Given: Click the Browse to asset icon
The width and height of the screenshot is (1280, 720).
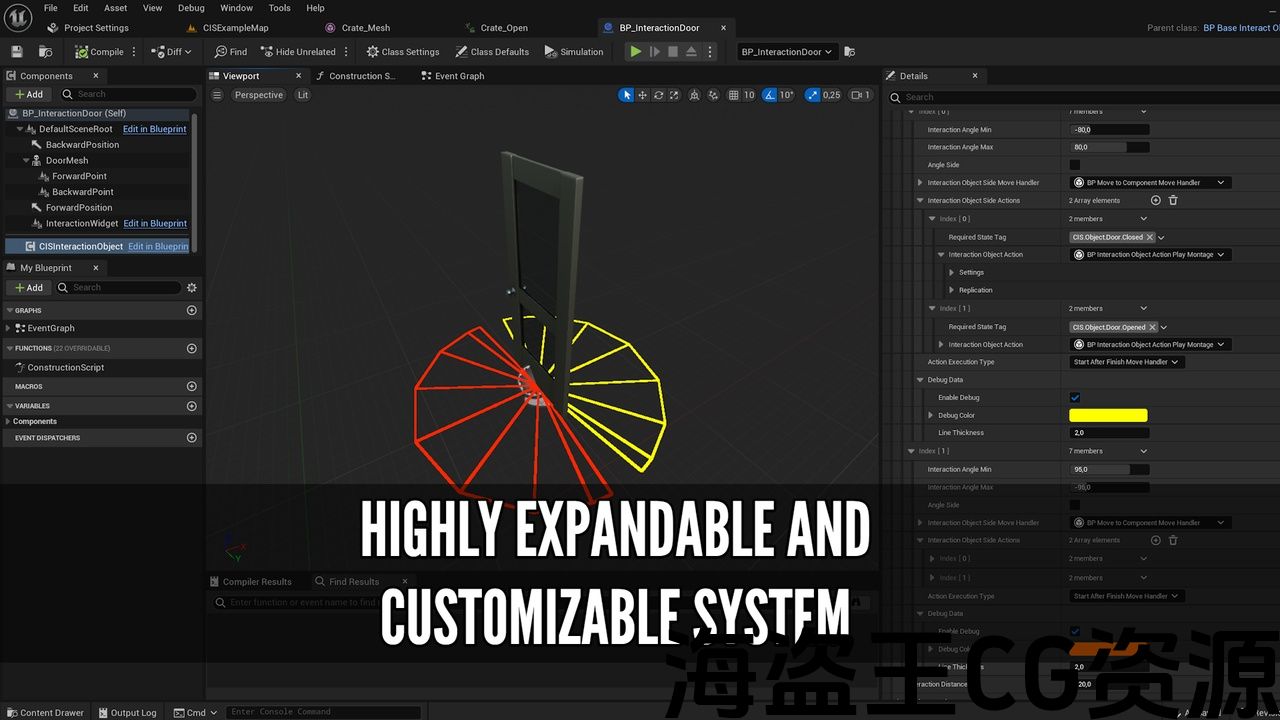Looking at the screenshot, I should click(x=46, y=52).
